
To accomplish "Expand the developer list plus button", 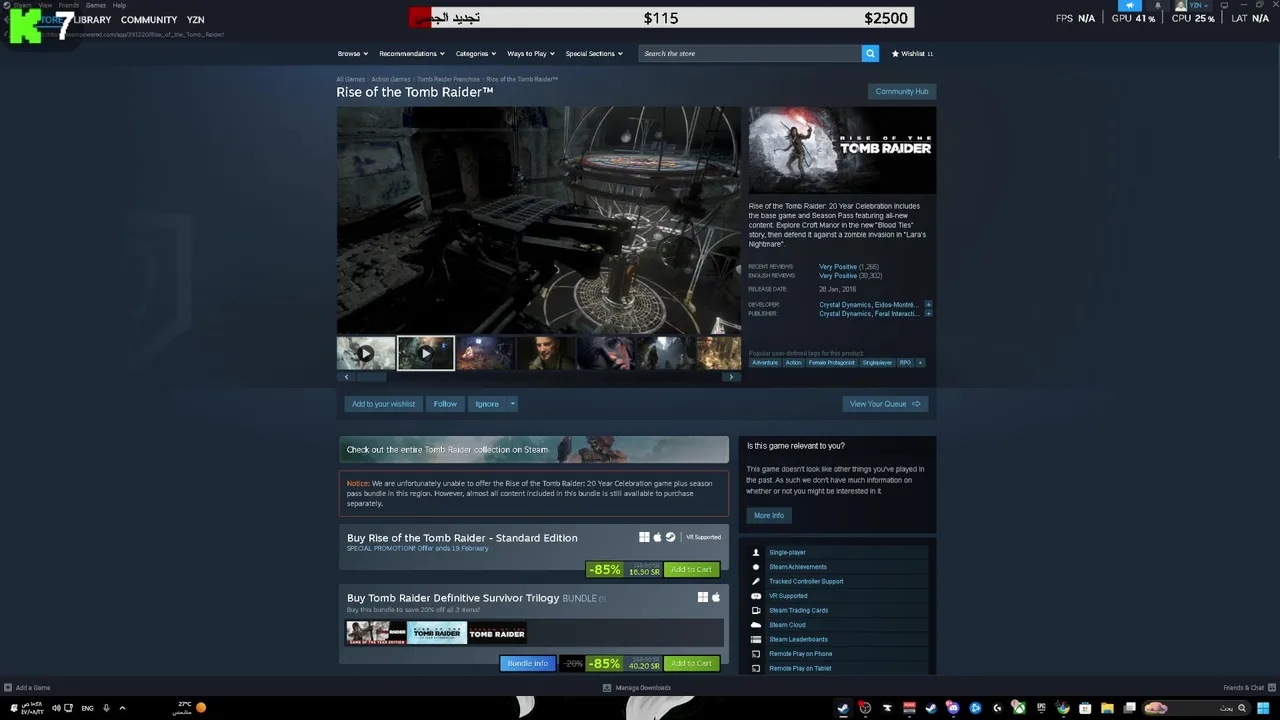I will coord(928,304).
